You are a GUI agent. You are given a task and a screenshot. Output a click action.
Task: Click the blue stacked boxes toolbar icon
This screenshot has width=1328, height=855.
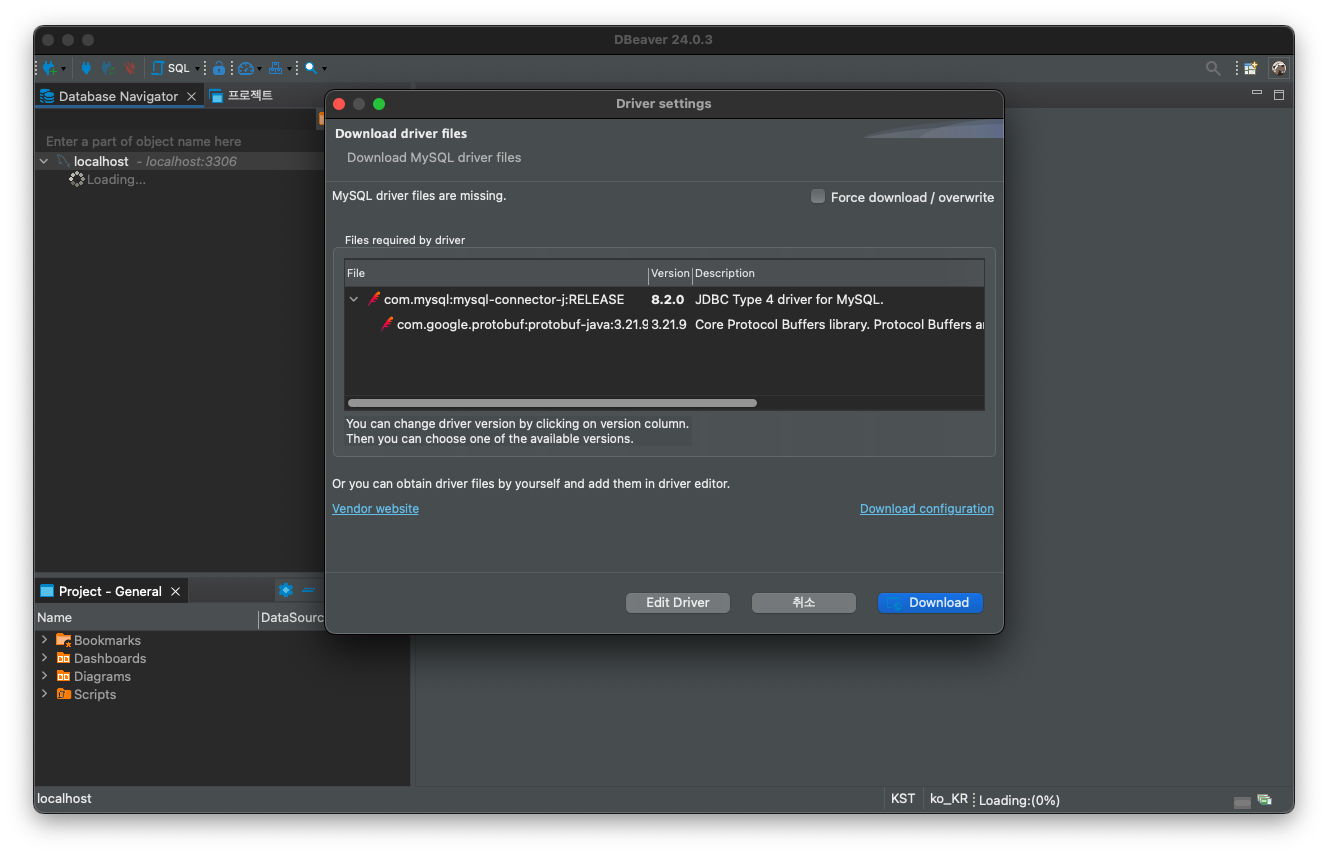point(276,68)
